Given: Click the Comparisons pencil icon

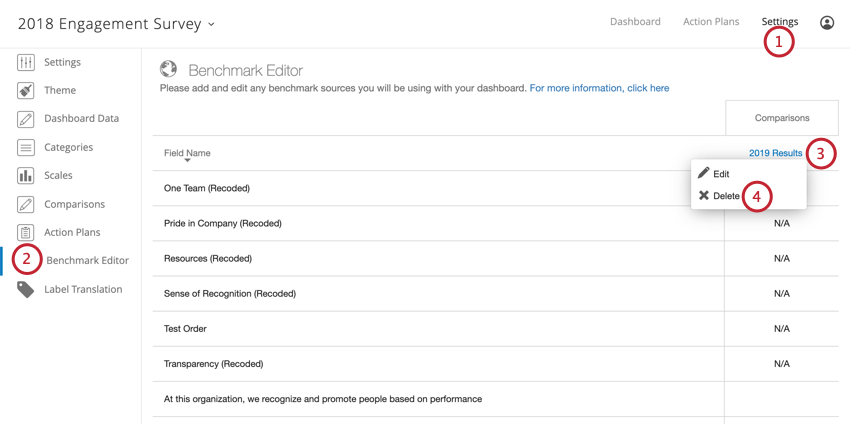Looking at the screenshot, I should click(x=25, y=204).
